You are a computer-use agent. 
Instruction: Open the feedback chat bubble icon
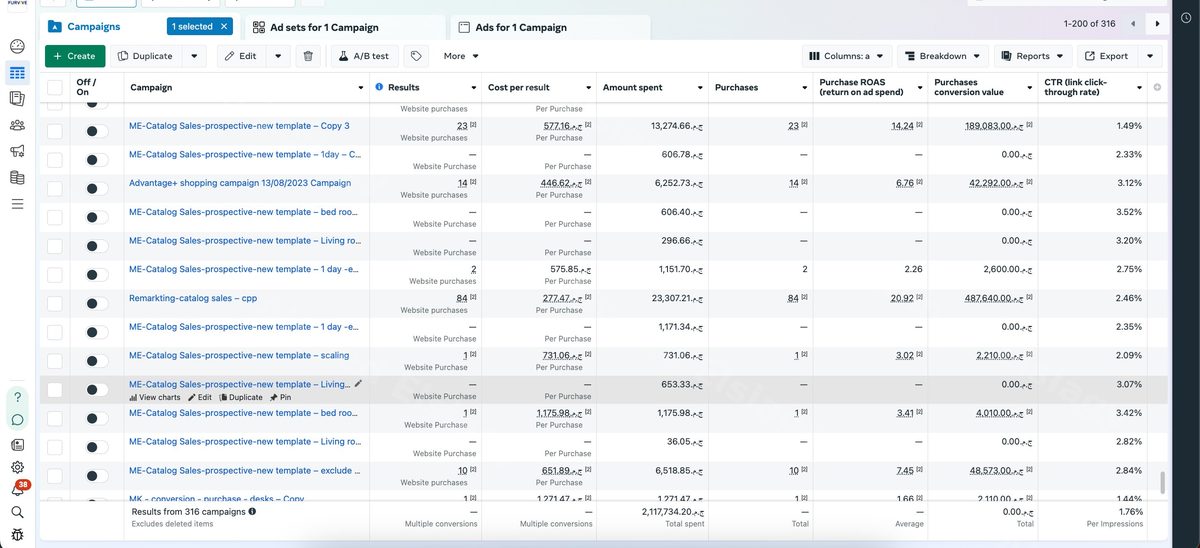point(17,420)
